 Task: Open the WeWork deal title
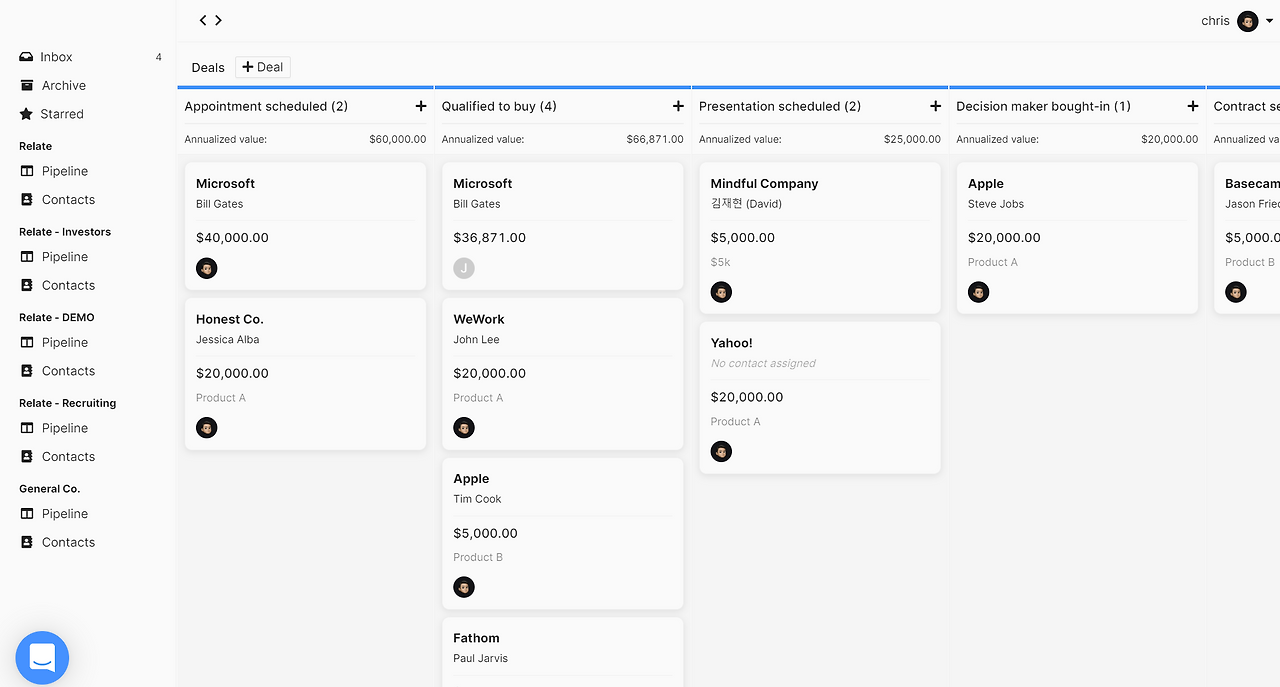coord(479,319)
